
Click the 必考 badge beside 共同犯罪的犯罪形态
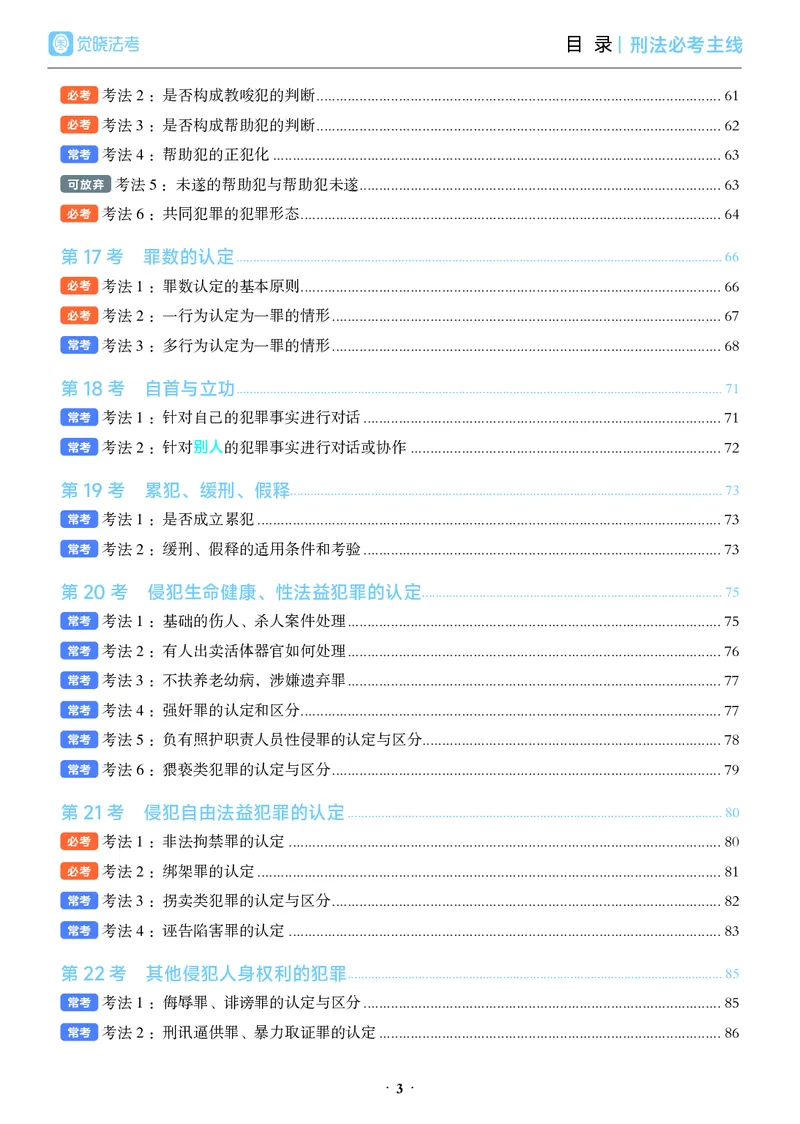coord(79,214)
